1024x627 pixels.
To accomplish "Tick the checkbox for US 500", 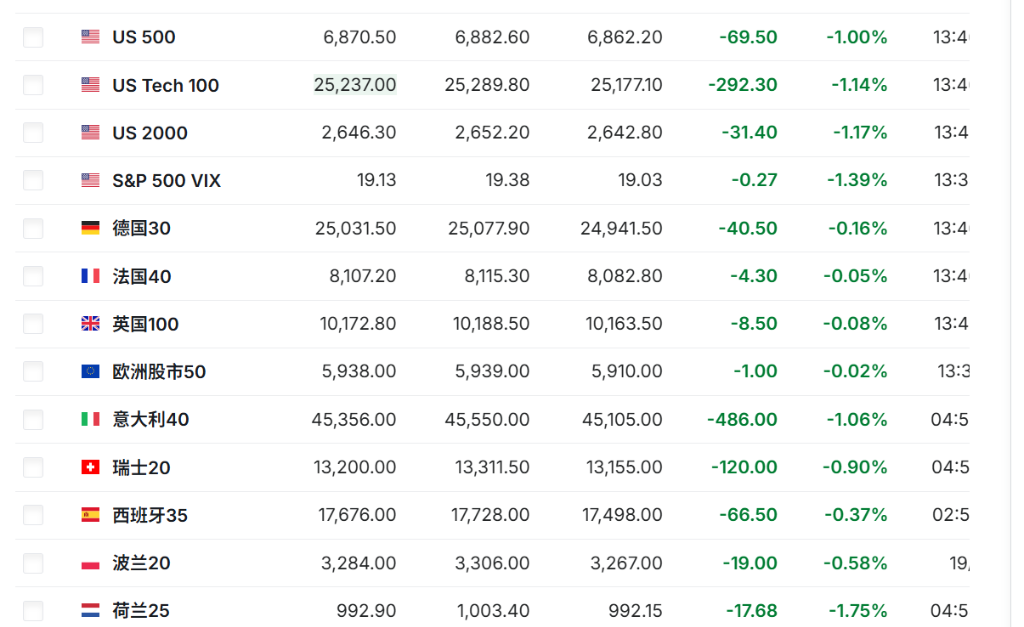I will coord(33,37).
